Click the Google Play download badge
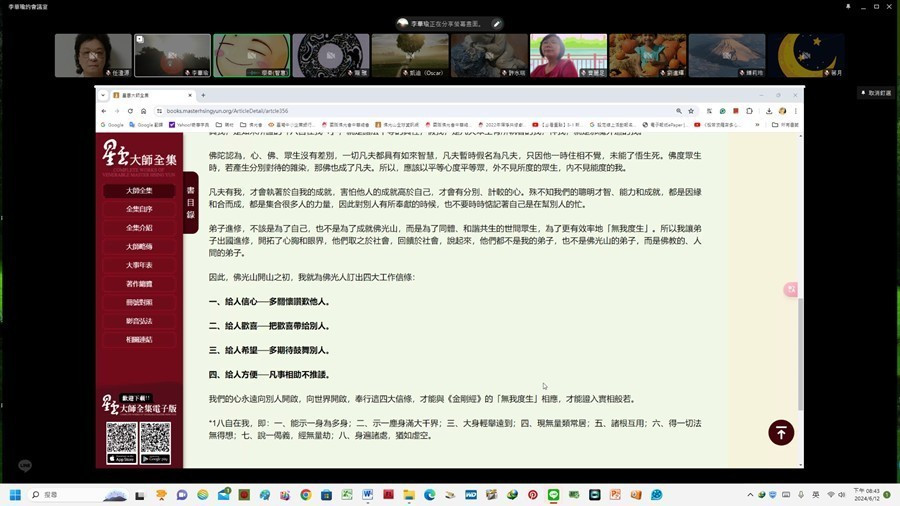This screenshot has height=506, width=900. 155,459
